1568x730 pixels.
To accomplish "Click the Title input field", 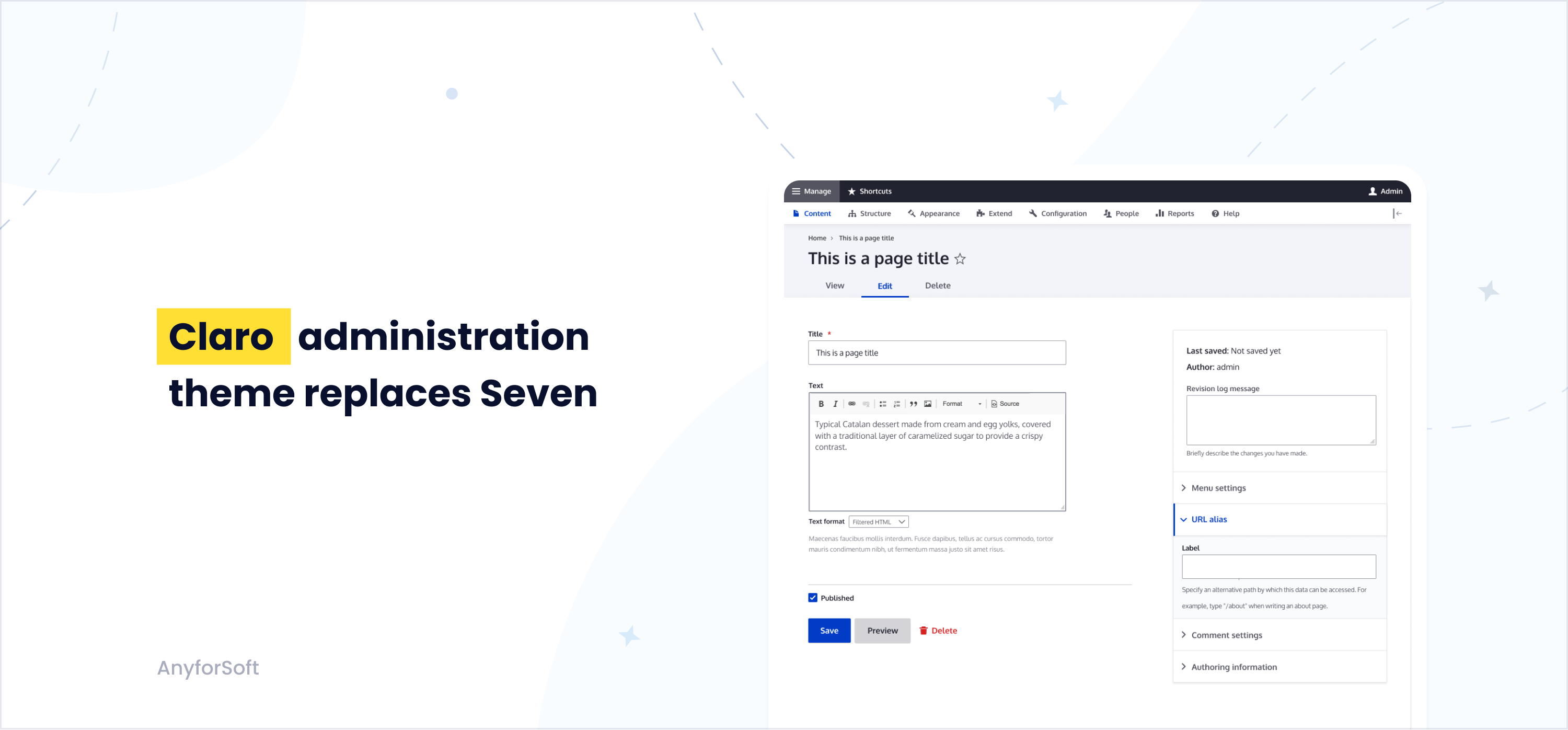I will pos(938,352).
